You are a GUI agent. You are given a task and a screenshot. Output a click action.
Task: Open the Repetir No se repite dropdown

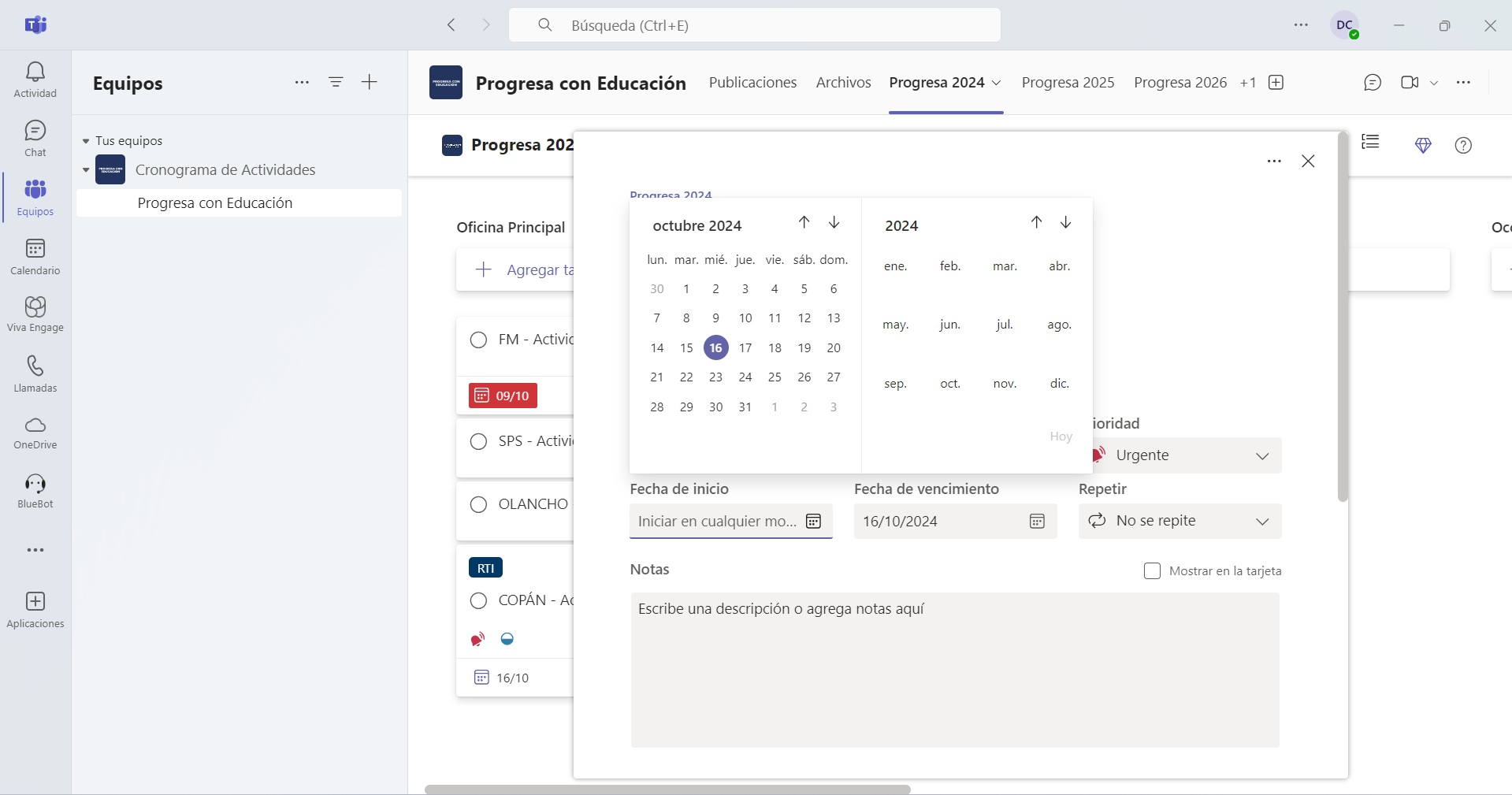coord(1180,521)
